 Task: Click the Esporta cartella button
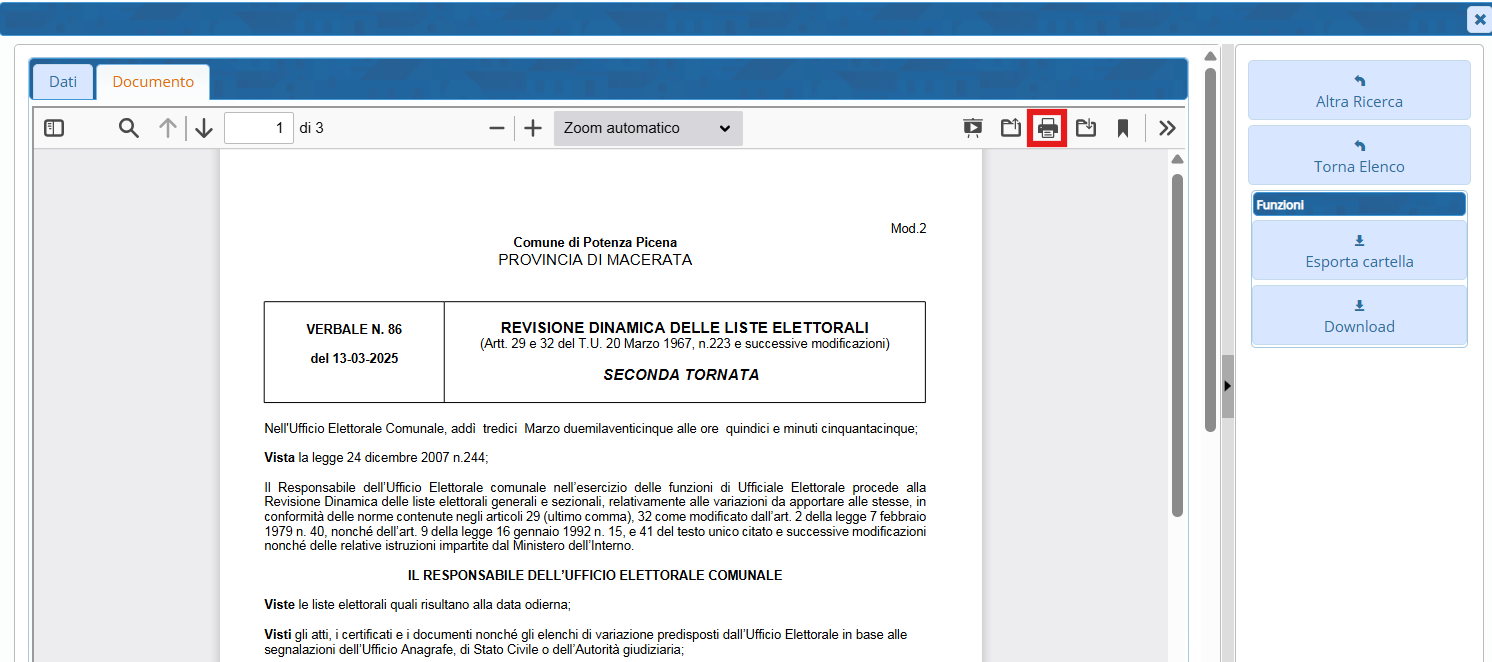click(1359, 251)
